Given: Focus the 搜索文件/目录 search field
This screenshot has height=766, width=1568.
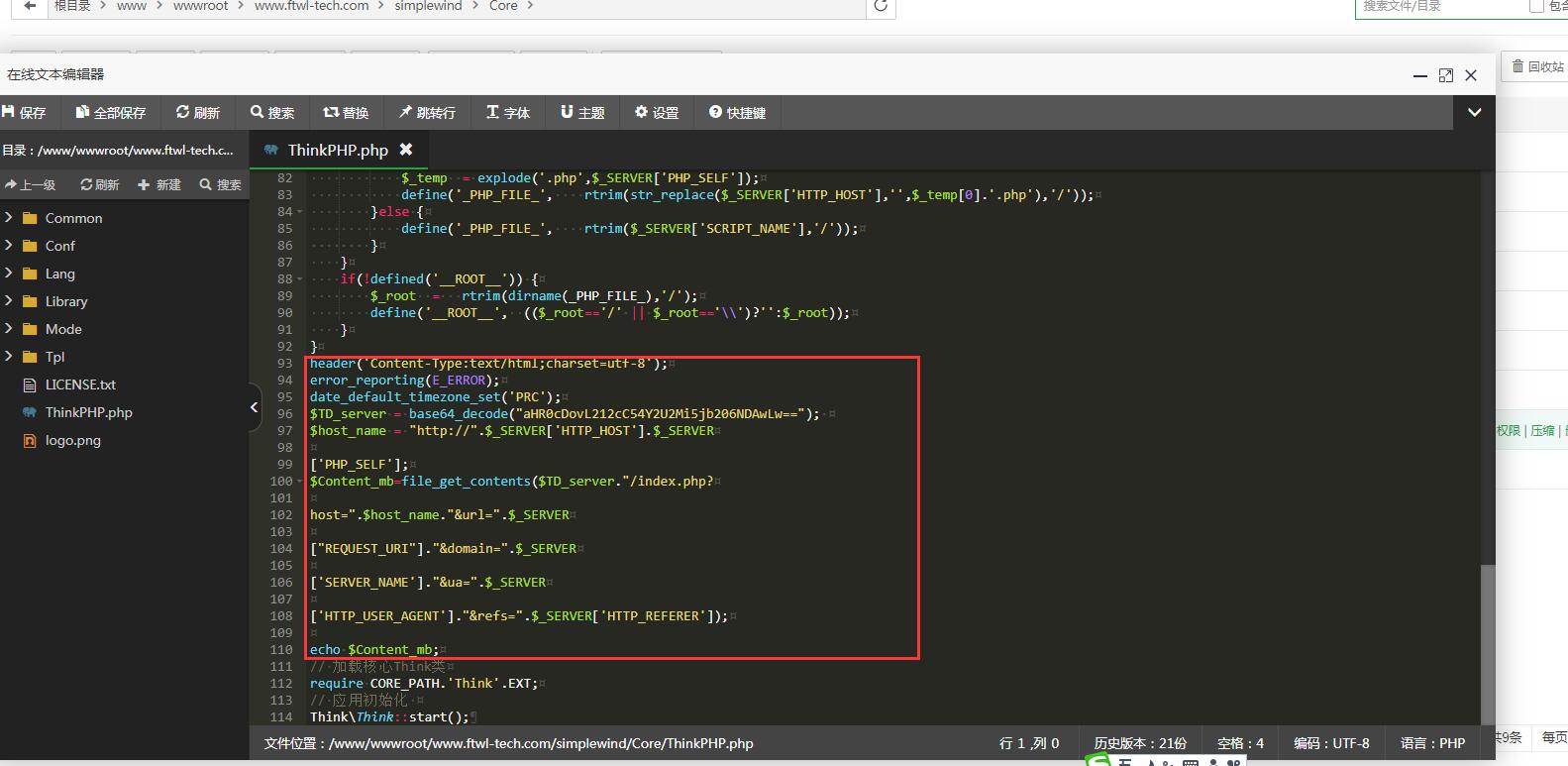Looking at the screenshot, I should [x=1441, y=7].
